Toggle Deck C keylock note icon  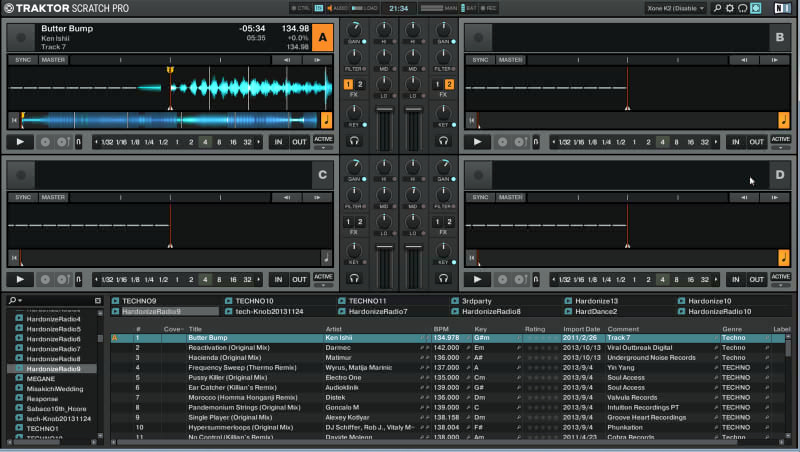tap(327, 257)
